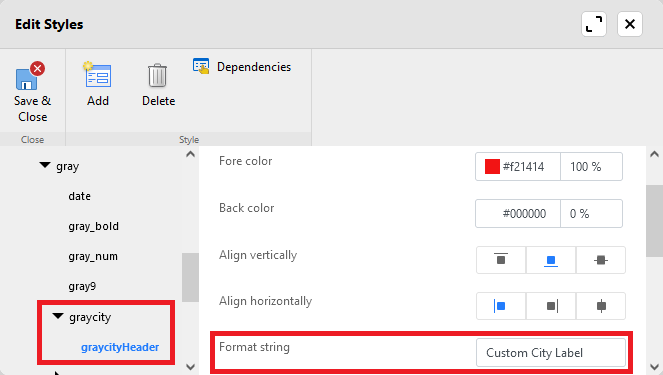This screenshot has width=663, height=375.
Task: Edit Back color opacity 0 %
Action: point(591,214)
